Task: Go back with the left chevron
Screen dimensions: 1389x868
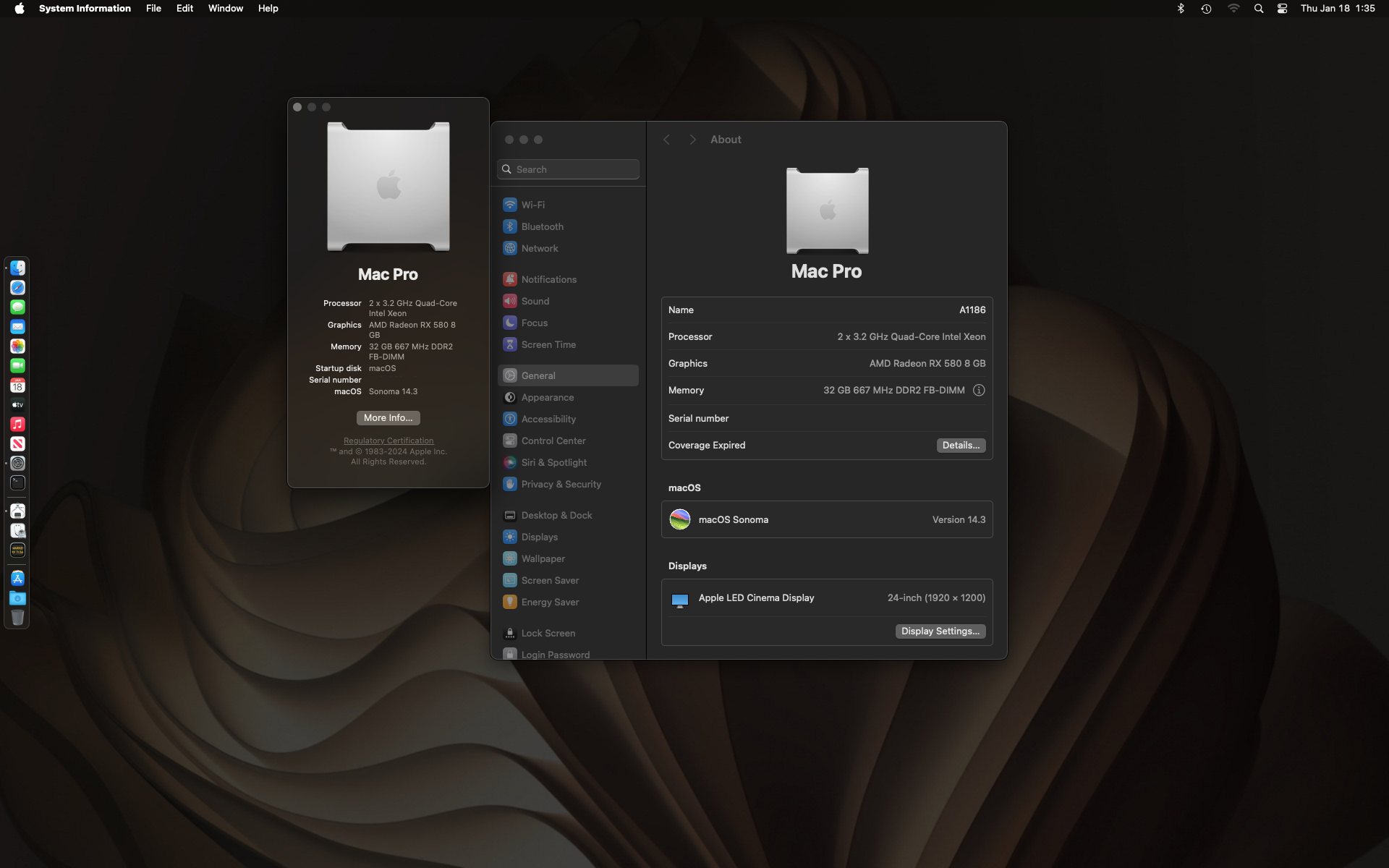Action: click(666, 140)
